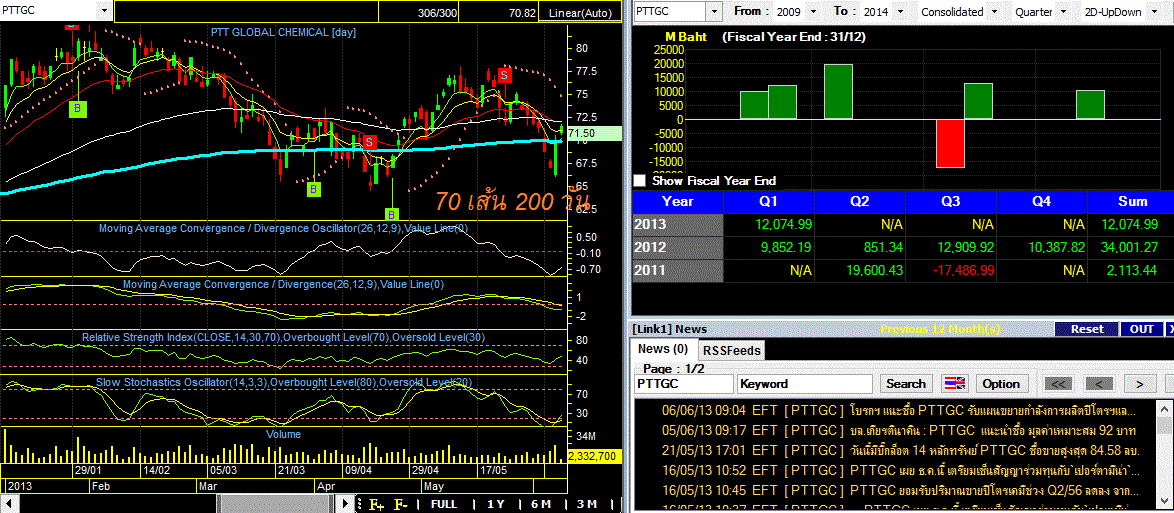Click the Q4 column header
Screen dimensions: 1174x513
tap(1041, 201)
